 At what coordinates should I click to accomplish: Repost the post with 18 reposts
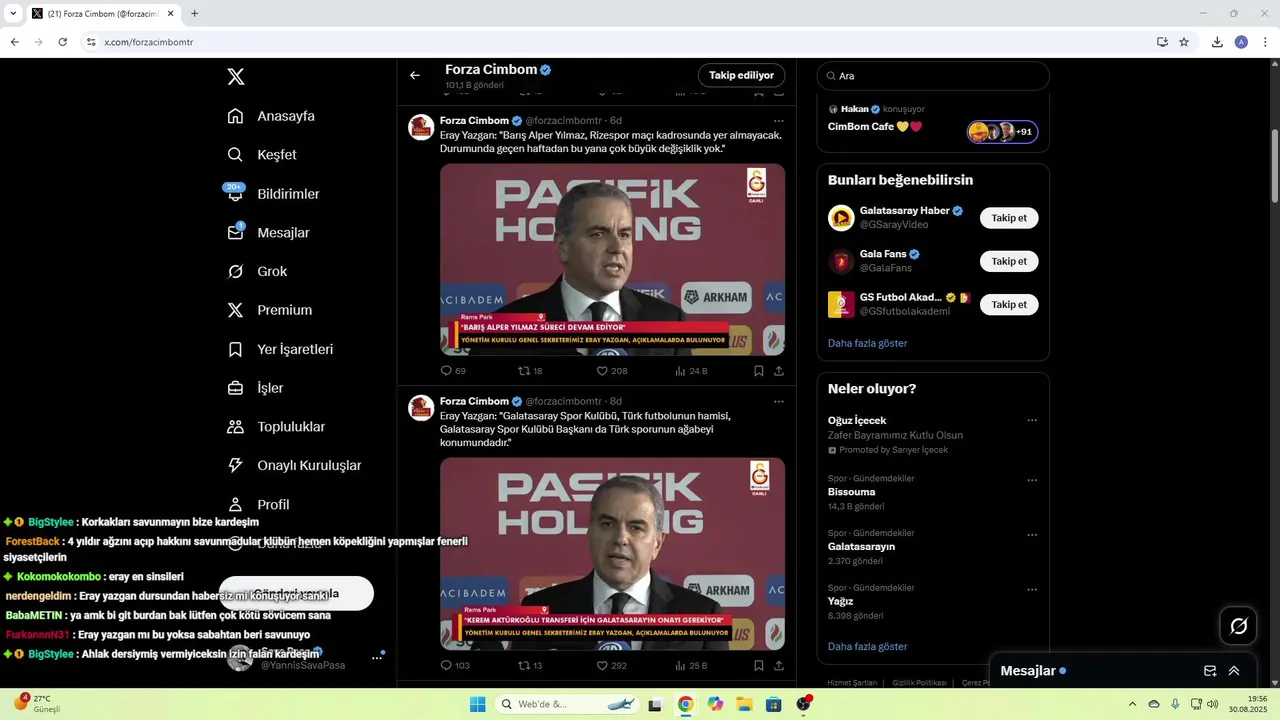[530, 371]
